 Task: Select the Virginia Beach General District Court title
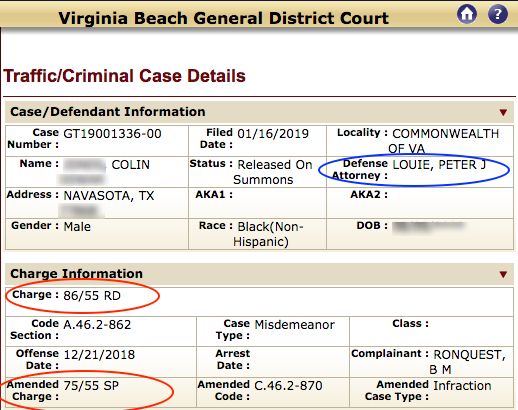[x=224, y=18]
